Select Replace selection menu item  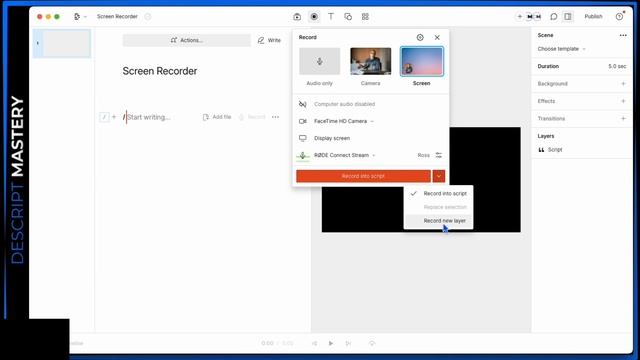coord(439,207)
